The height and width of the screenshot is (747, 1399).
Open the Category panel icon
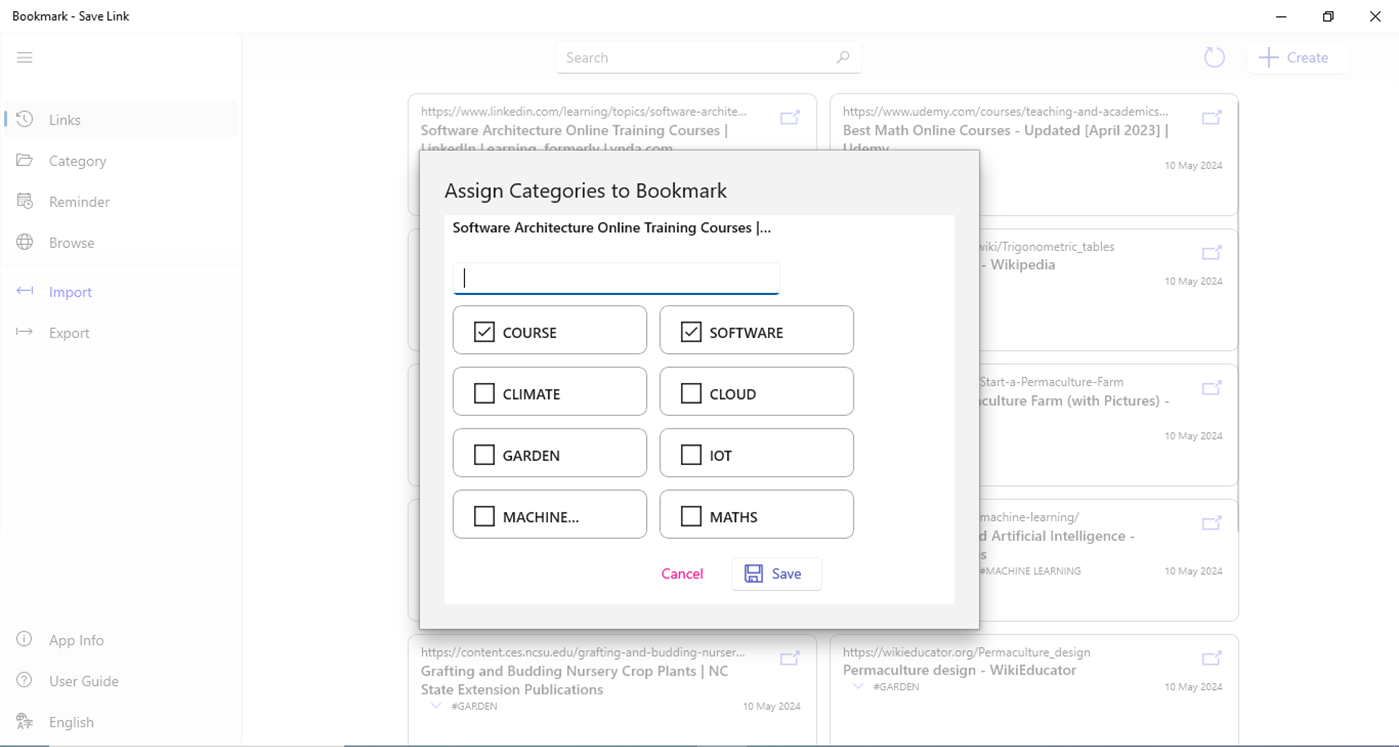point(24,160)
